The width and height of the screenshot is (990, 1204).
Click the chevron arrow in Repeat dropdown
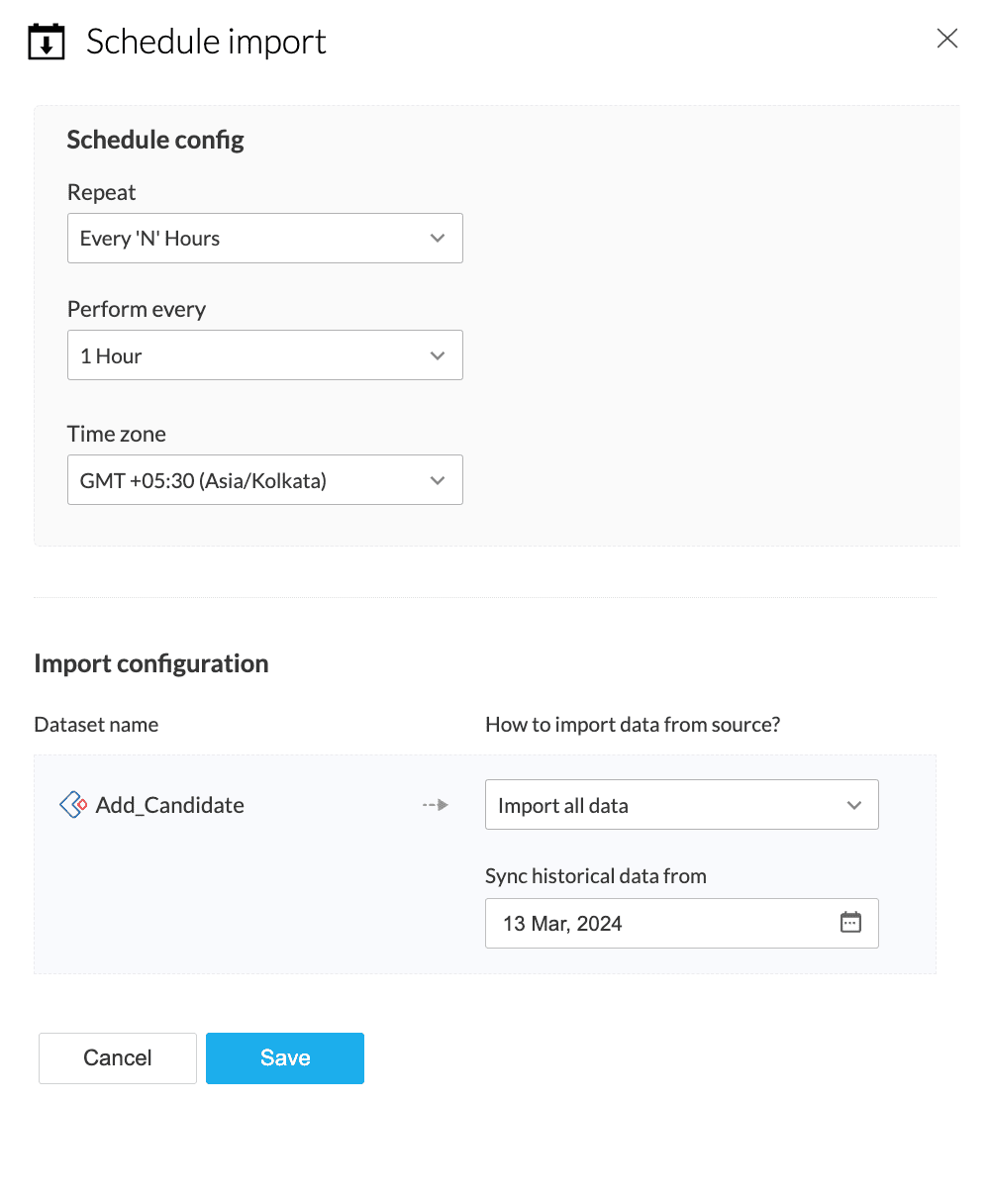coord(438,239)
